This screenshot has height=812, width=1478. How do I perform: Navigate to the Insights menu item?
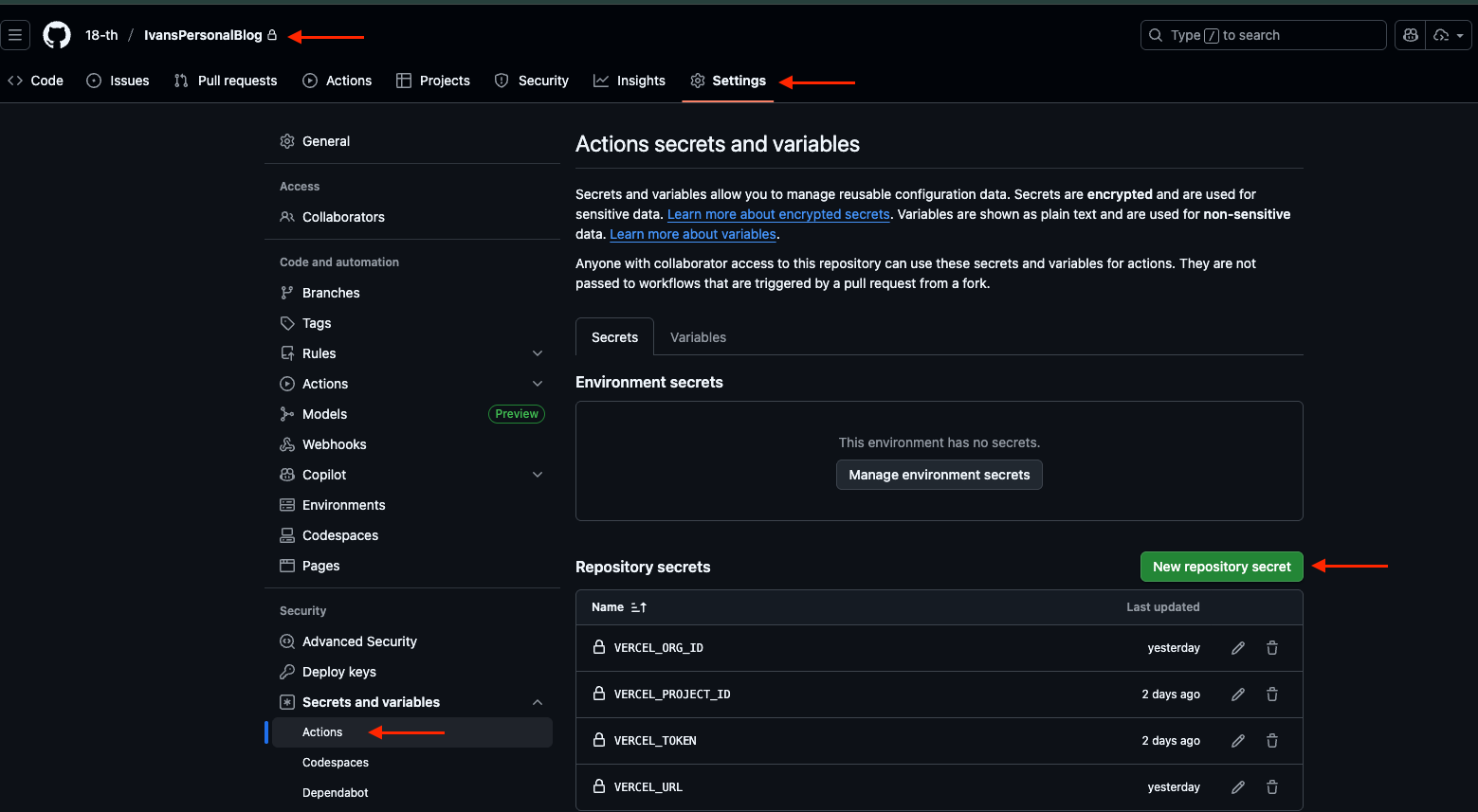tap(629, 81)
